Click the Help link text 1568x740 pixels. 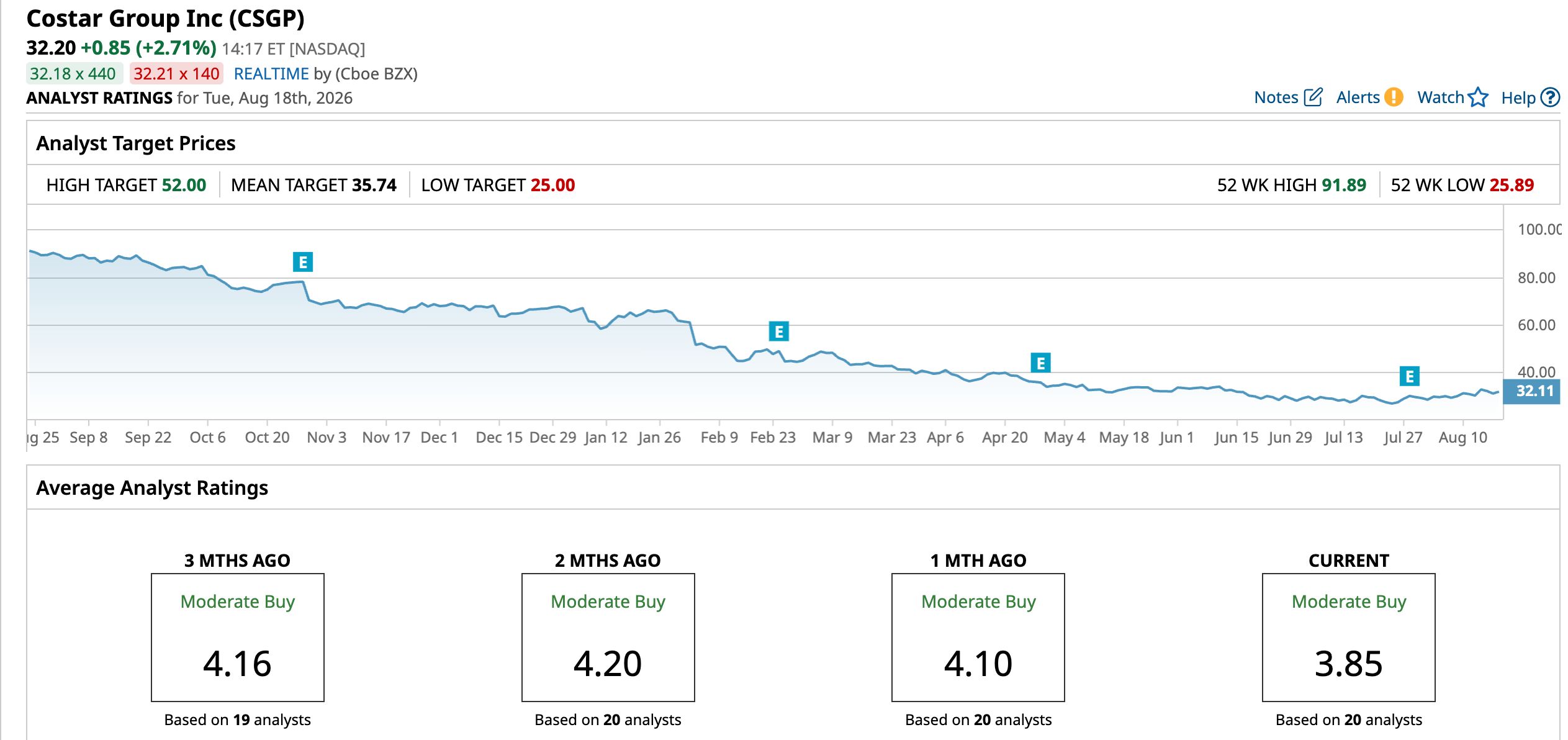pyautogui.click(x=1518, y=97)
